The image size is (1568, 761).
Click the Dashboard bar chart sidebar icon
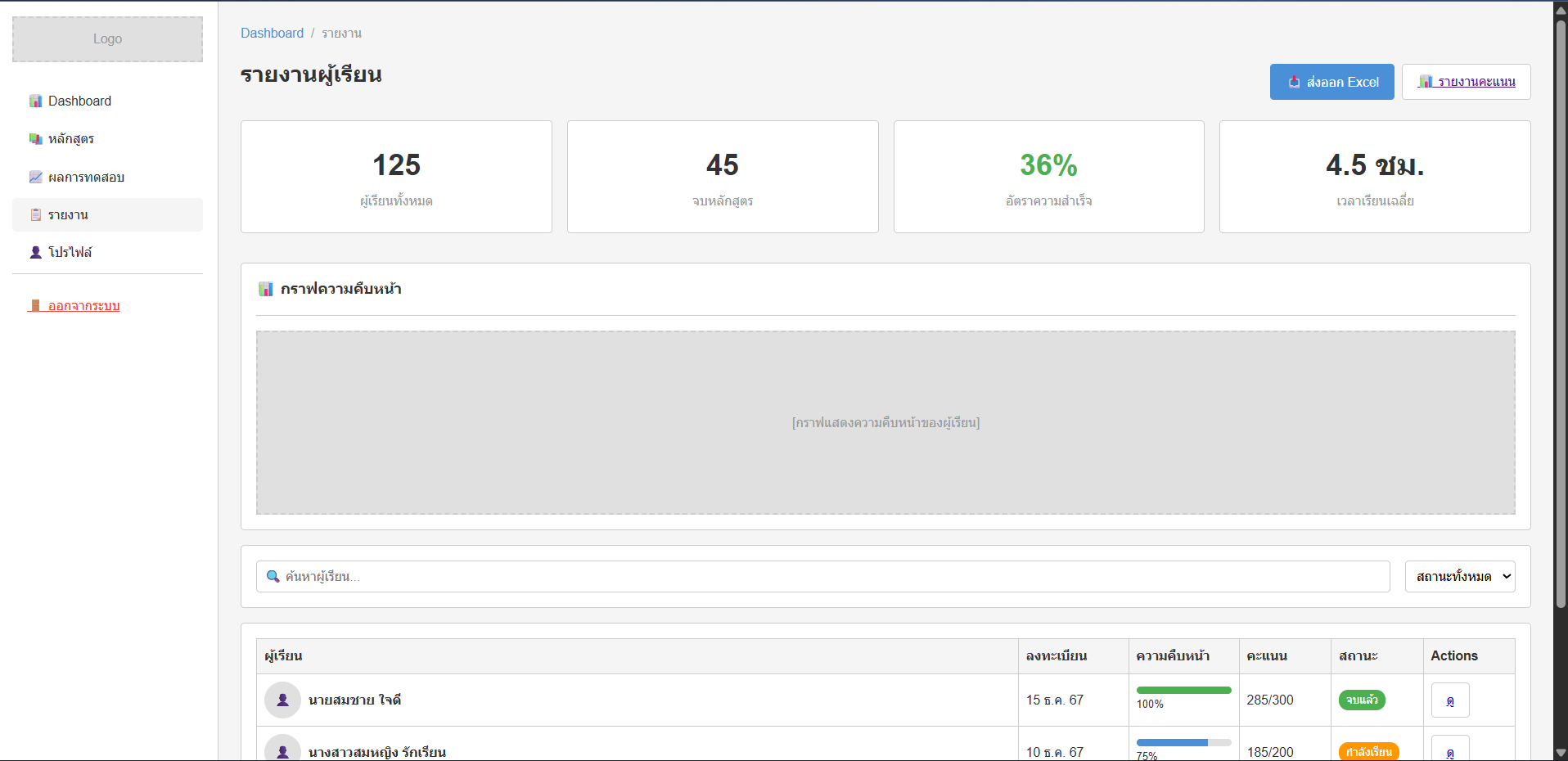click(35, 101)
